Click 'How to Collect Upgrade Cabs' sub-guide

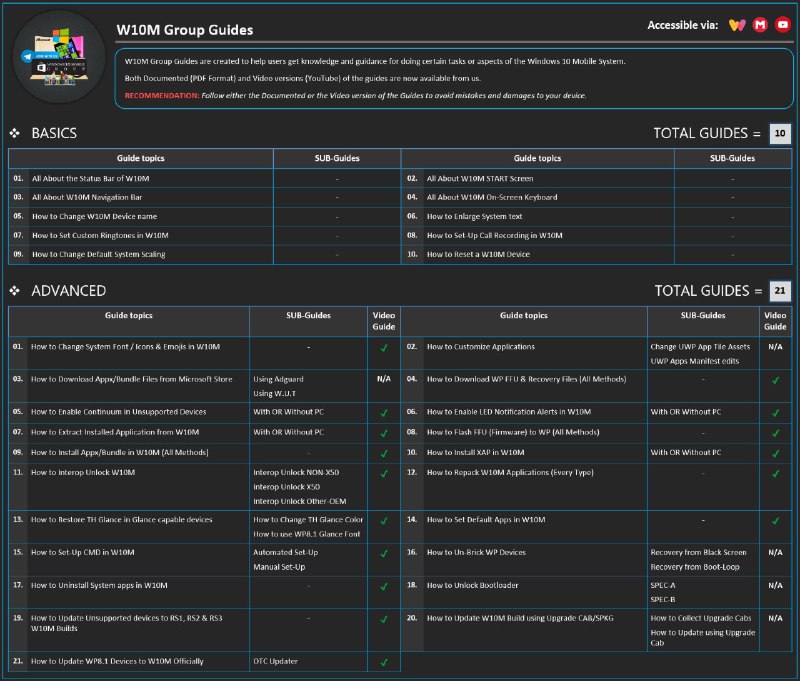point(701,618)
